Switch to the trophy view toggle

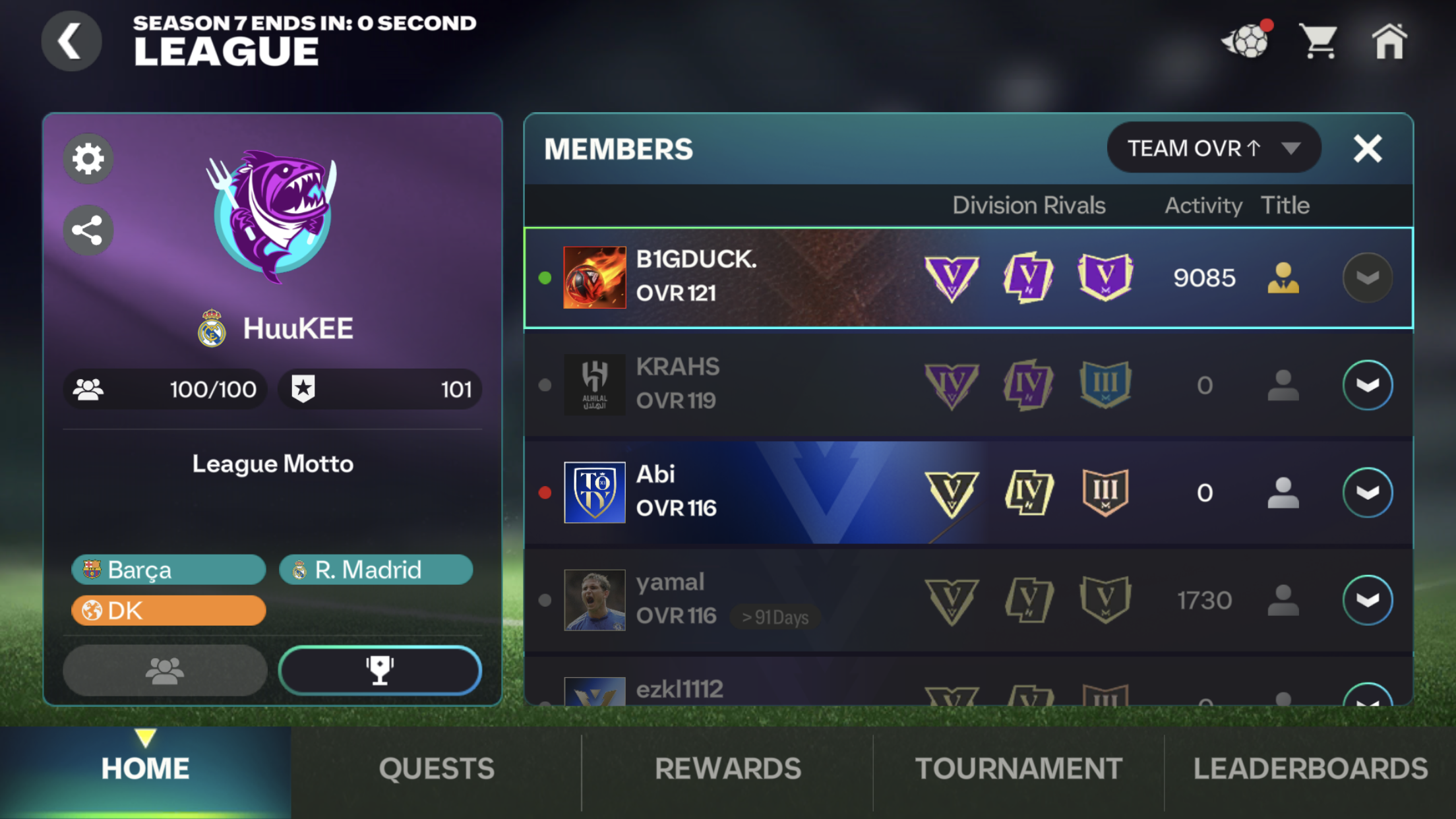point(380,671)
